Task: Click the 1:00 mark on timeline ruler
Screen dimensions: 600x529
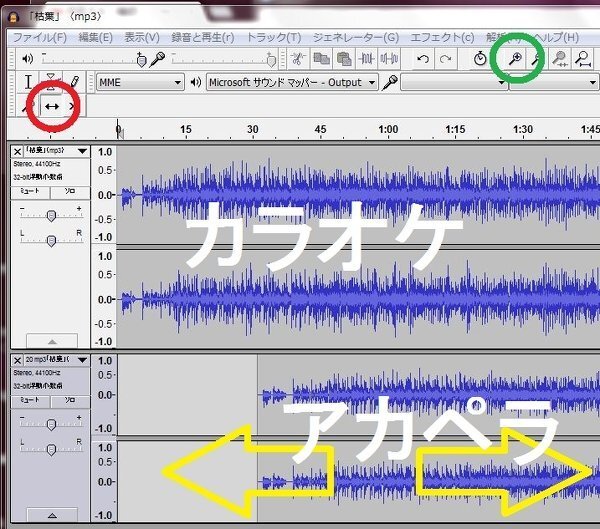Action: (388, 130)
